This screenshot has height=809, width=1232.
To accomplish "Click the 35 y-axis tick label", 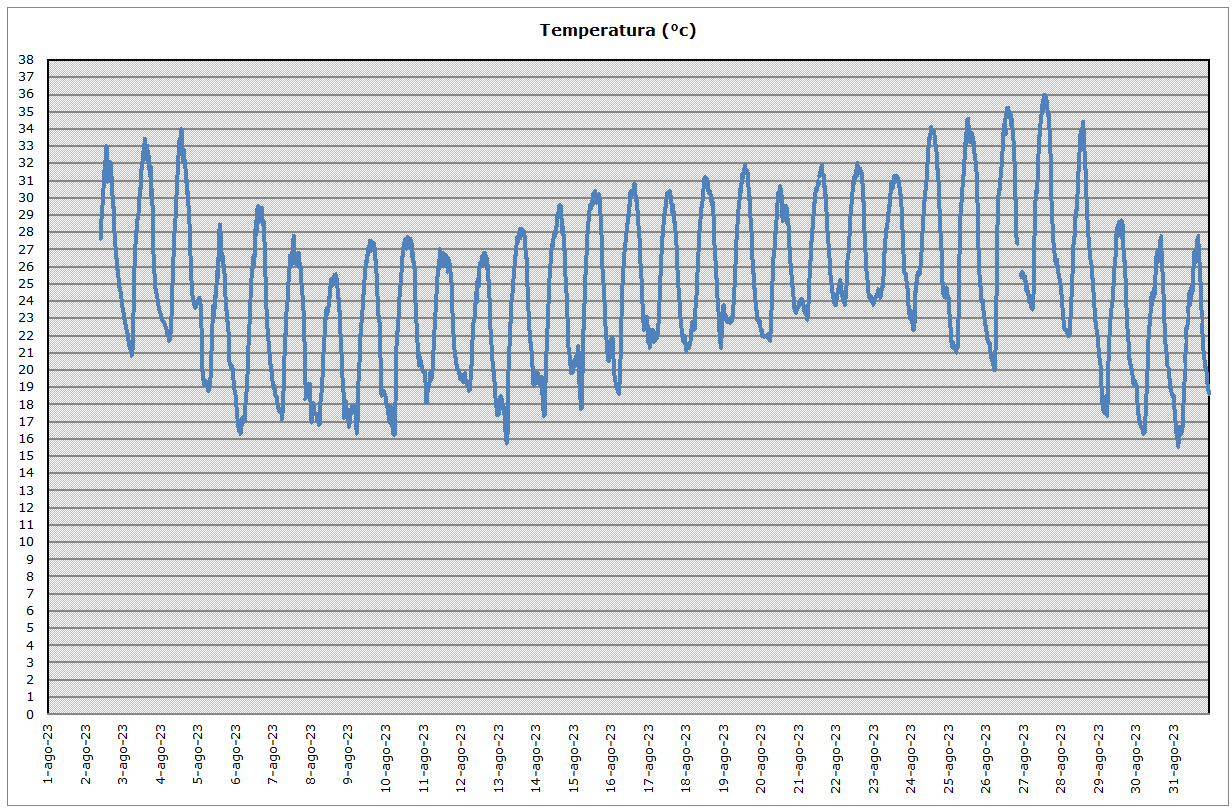I will pyautogui.click(x=27, y=111).
